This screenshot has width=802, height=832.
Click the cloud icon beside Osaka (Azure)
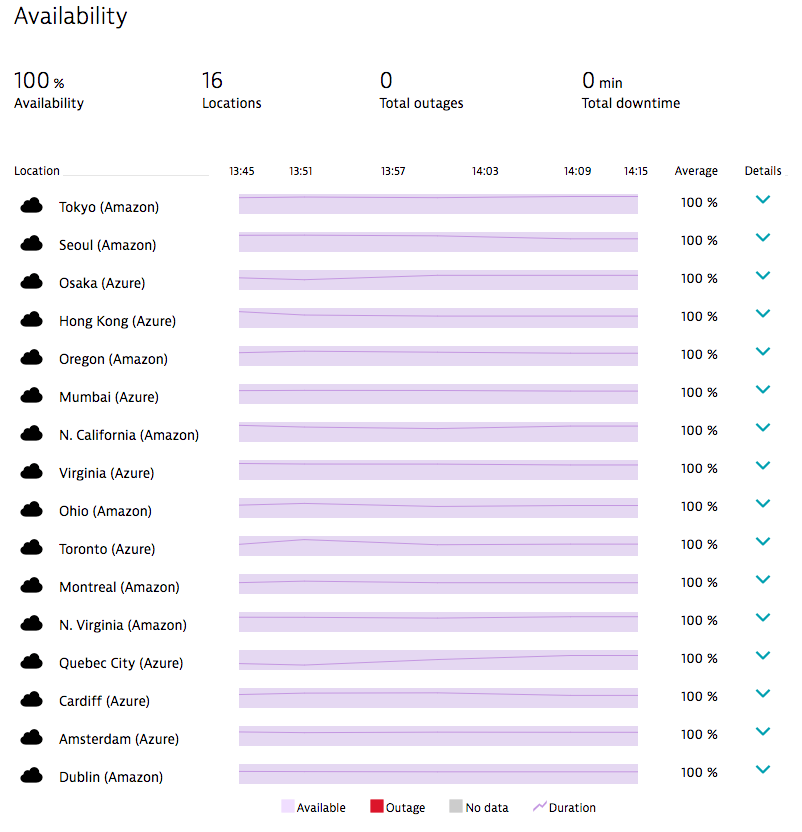coord(31,281)
